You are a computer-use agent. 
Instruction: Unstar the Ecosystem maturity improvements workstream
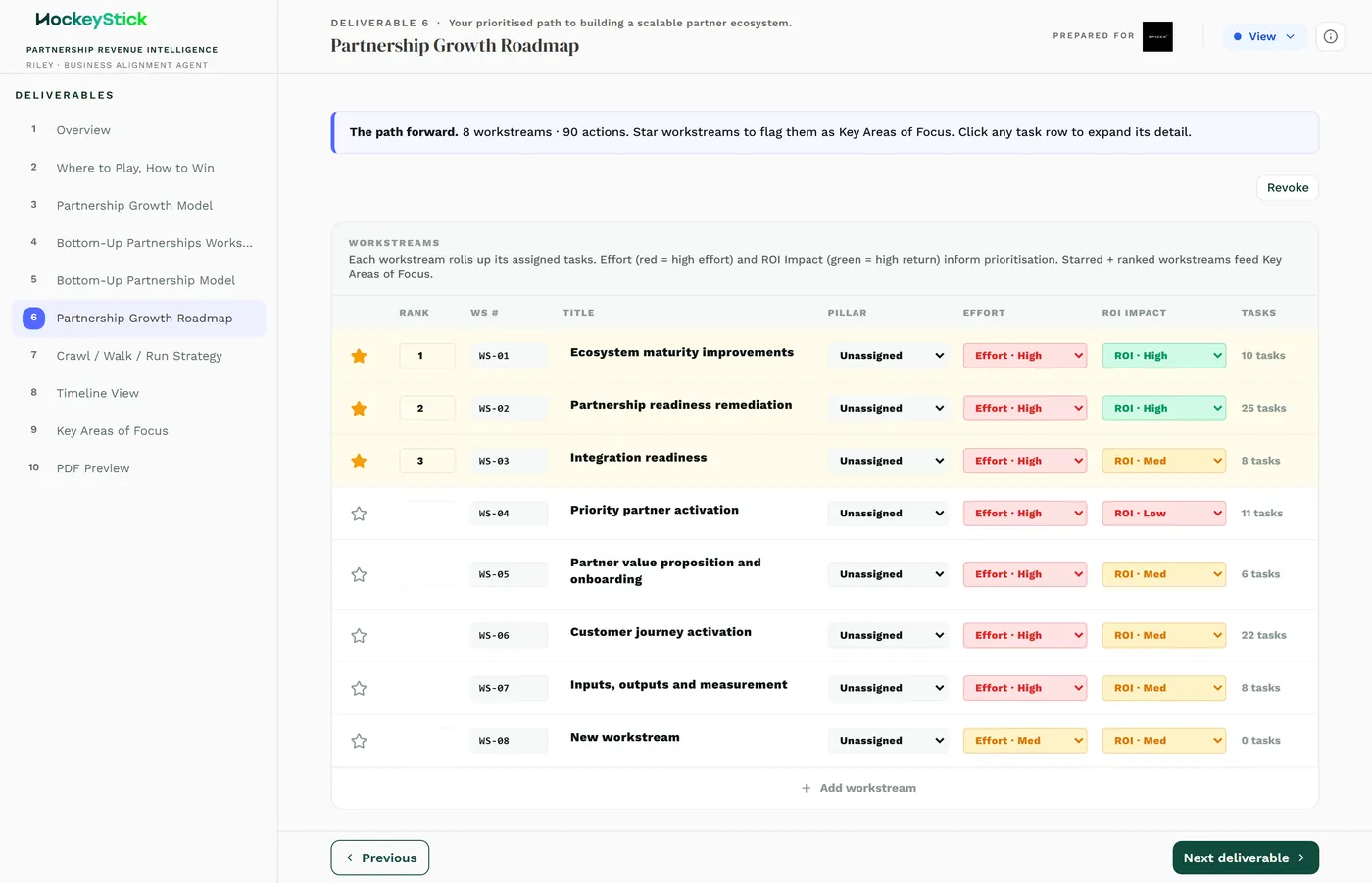[359, 356]
